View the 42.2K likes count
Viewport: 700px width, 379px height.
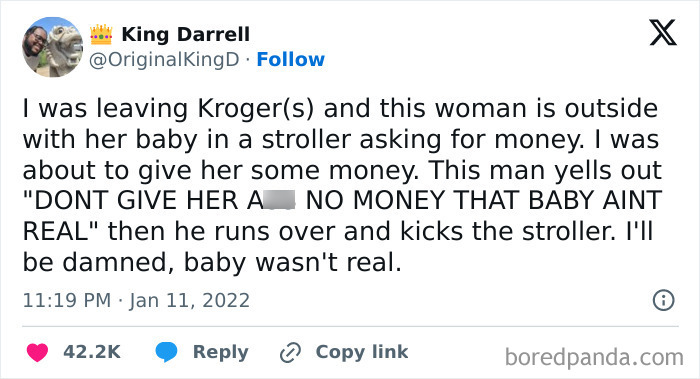[92, 352]
